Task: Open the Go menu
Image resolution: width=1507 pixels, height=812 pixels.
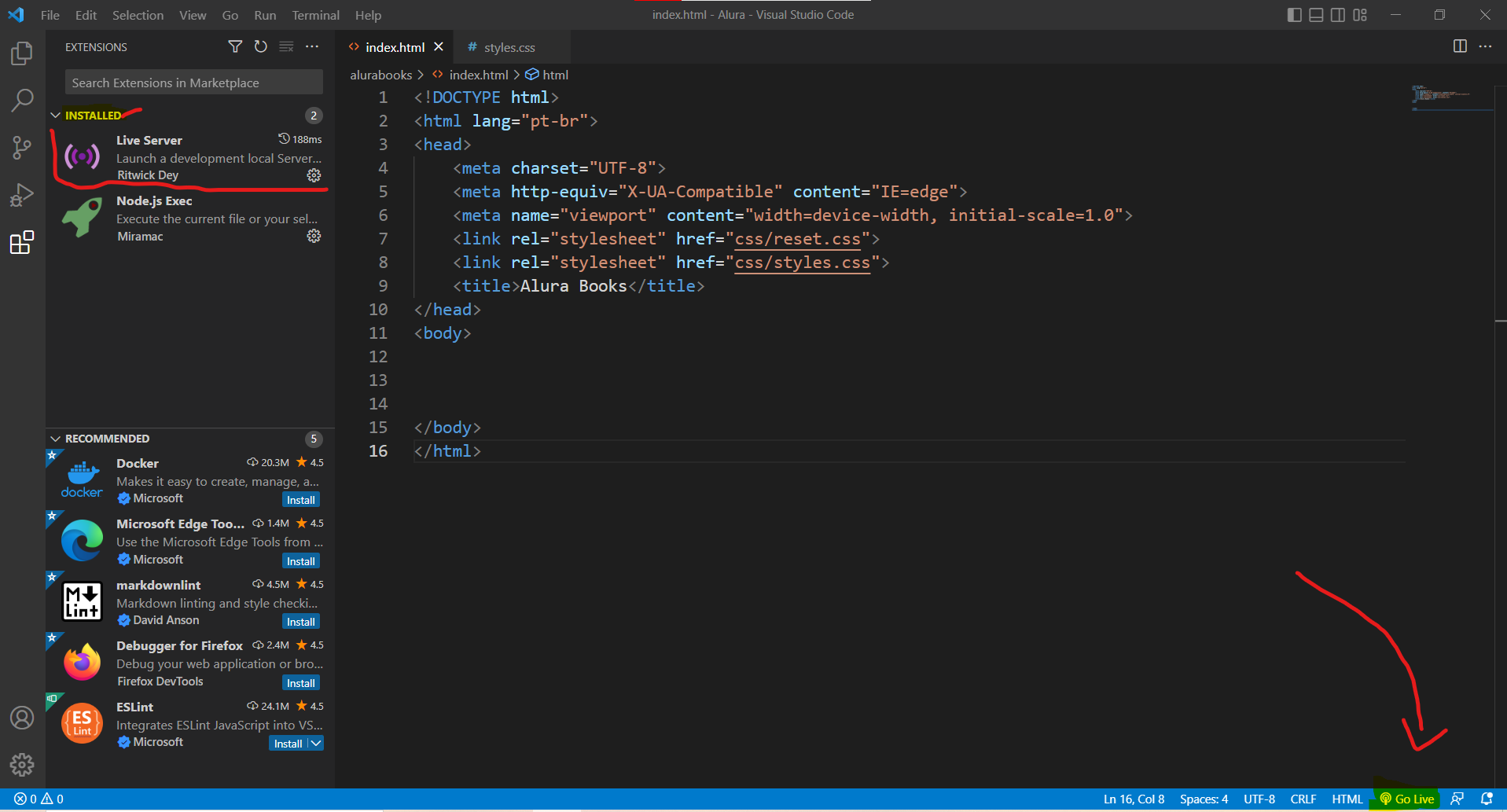Action: (x=230, y=15)
